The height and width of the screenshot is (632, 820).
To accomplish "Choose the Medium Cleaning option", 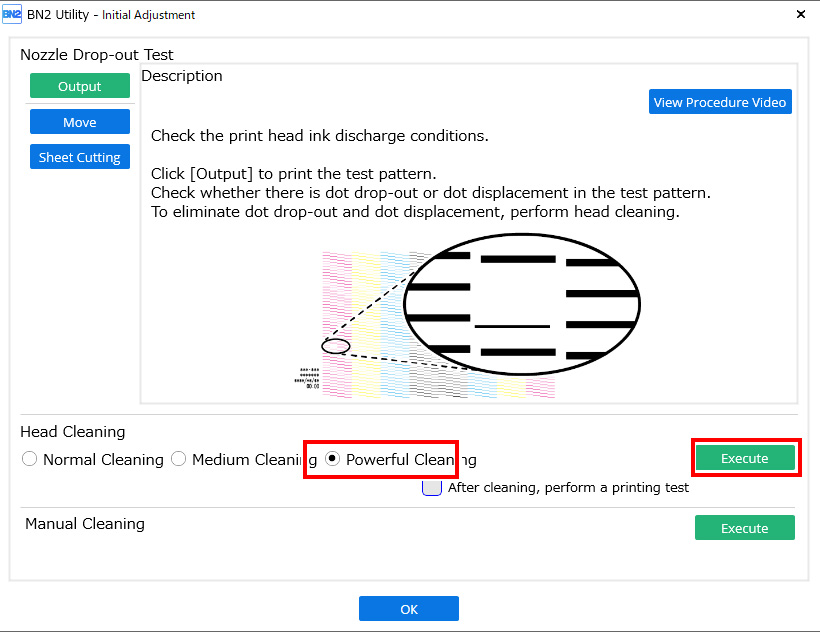I will click(179, 460).
